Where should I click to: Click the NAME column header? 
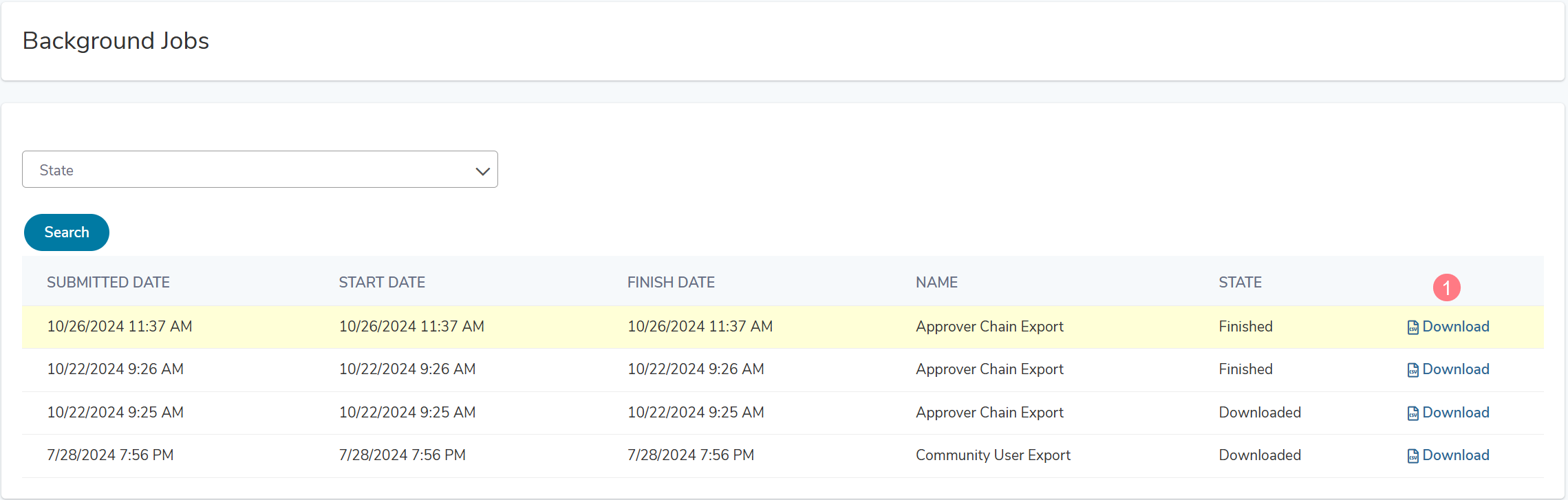[x=936, y=282]
